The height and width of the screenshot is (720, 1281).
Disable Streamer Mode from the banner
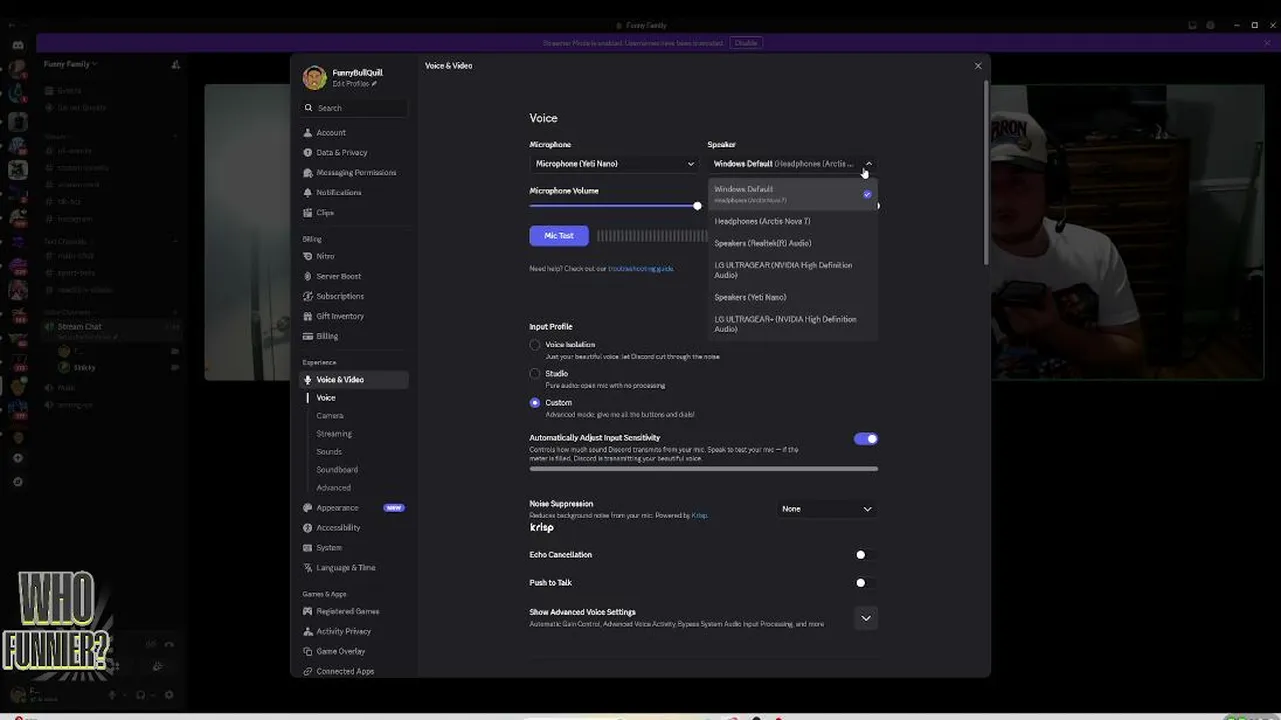click(746, 43)
